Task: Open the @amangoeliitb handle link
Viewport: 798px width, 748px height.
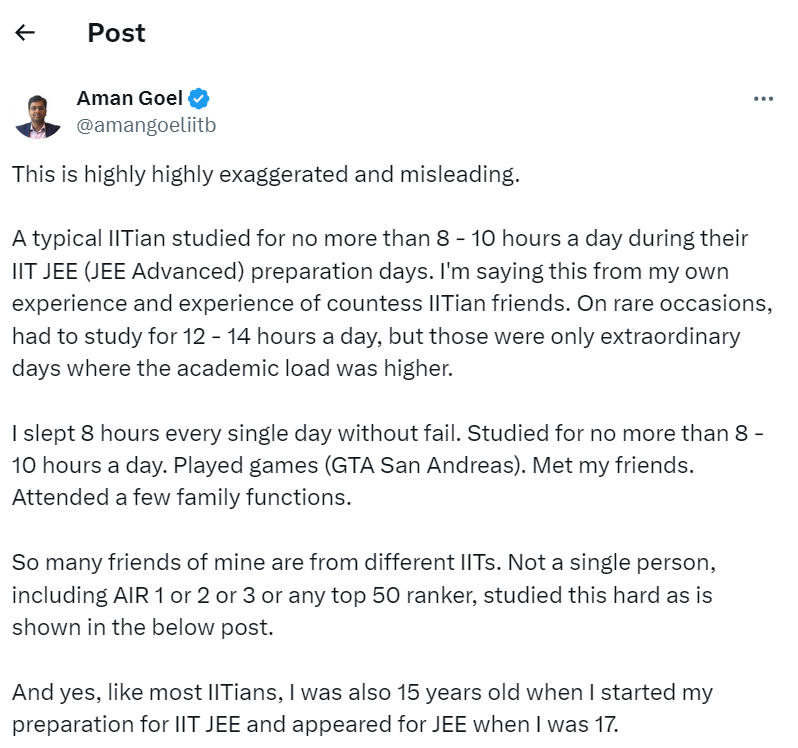Action: tap(146, 125)
